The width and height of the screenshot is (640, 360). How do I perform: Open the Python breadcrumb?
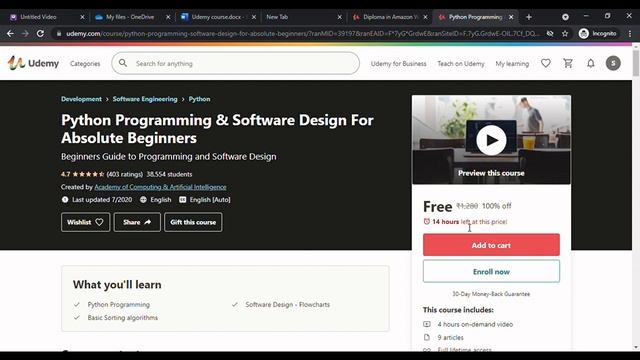(199, 99)
